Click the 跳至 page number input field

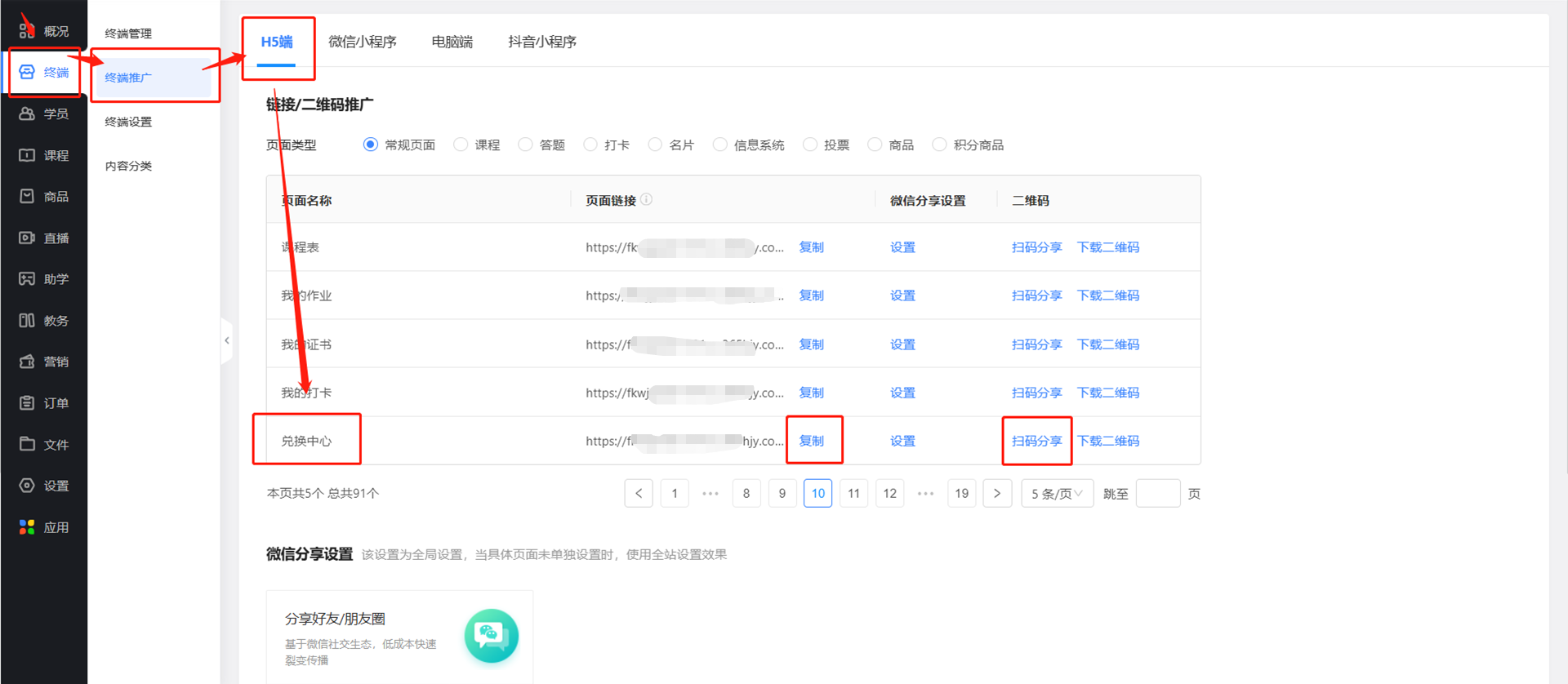pyautogui.click(x=1157, y=494)
